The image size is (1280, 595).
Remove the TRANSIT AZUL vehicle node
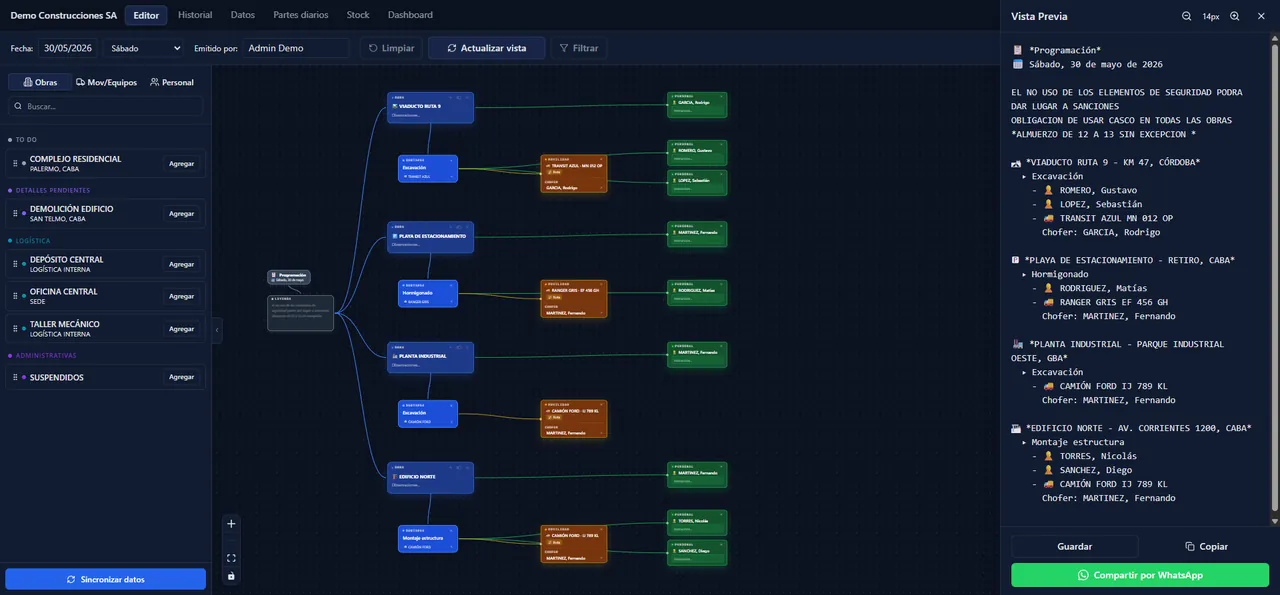pyautogui.click(x=601, y=159)
